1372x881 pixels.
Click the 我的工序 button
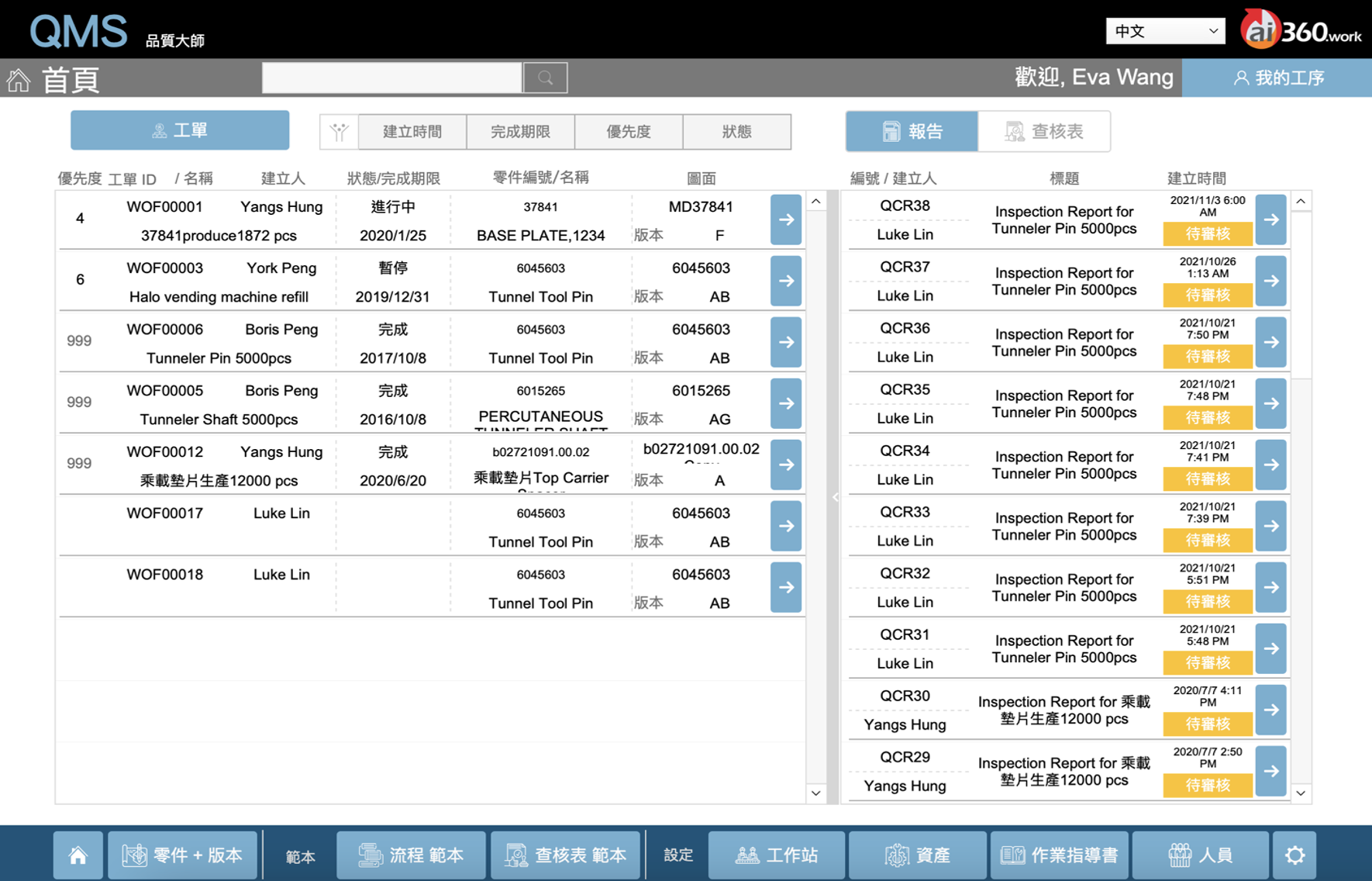[x=1277, y=78]
